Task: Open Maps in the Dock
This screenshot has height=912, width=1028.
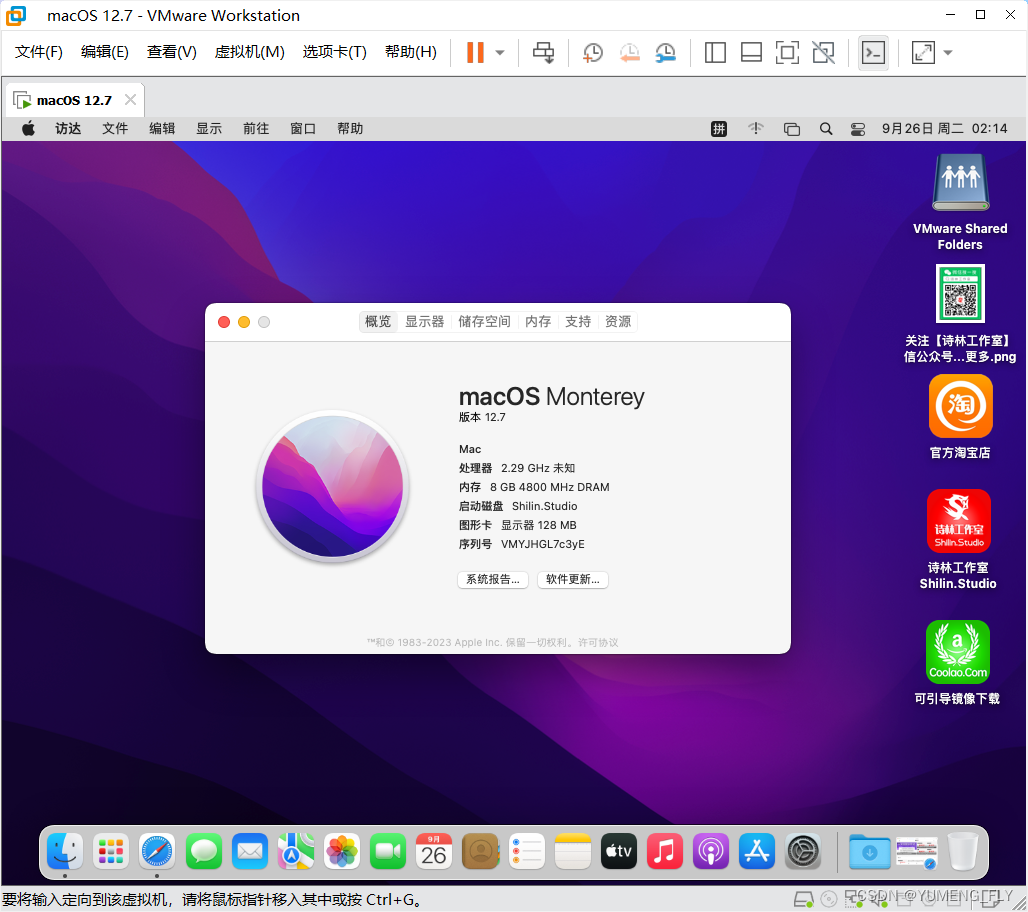Action: [296, 852]
